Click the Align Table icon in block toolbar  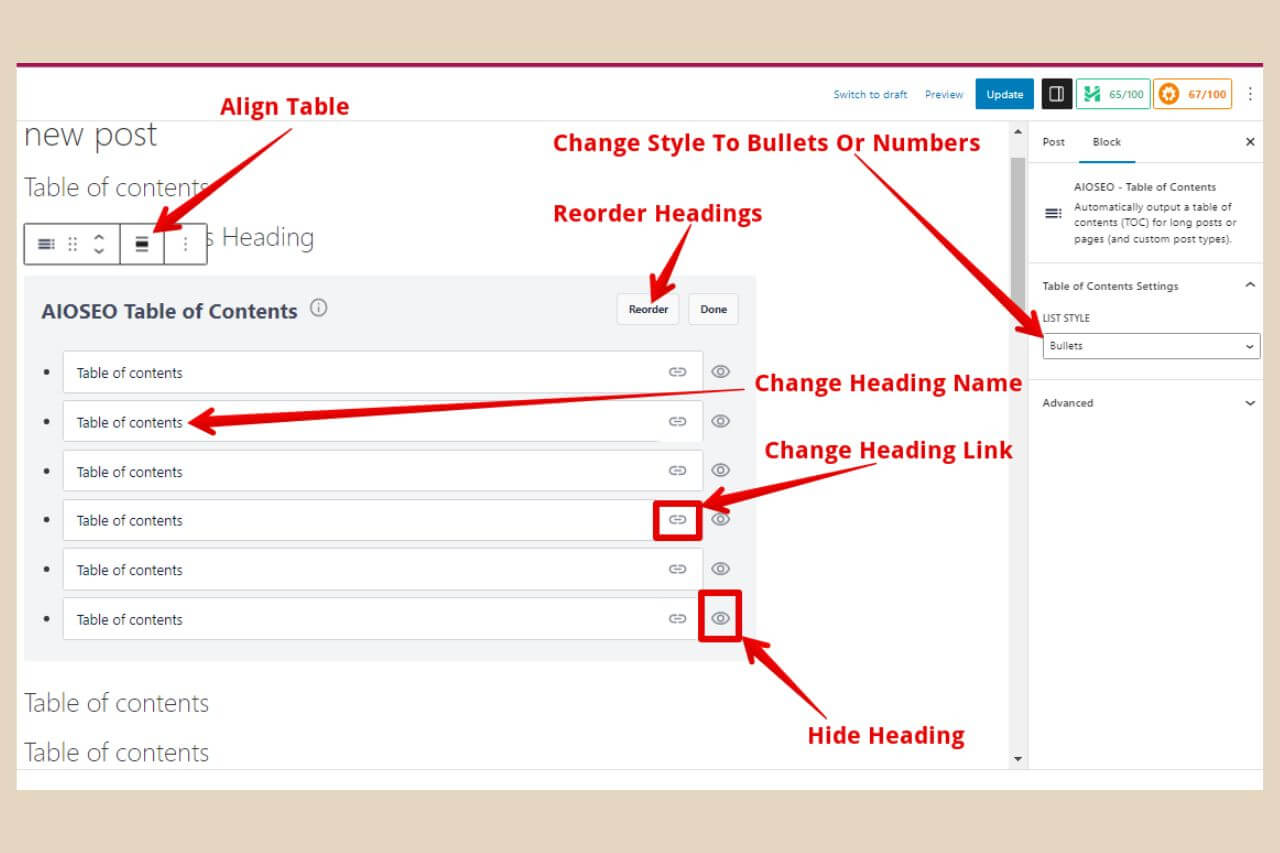coord(140,243)
